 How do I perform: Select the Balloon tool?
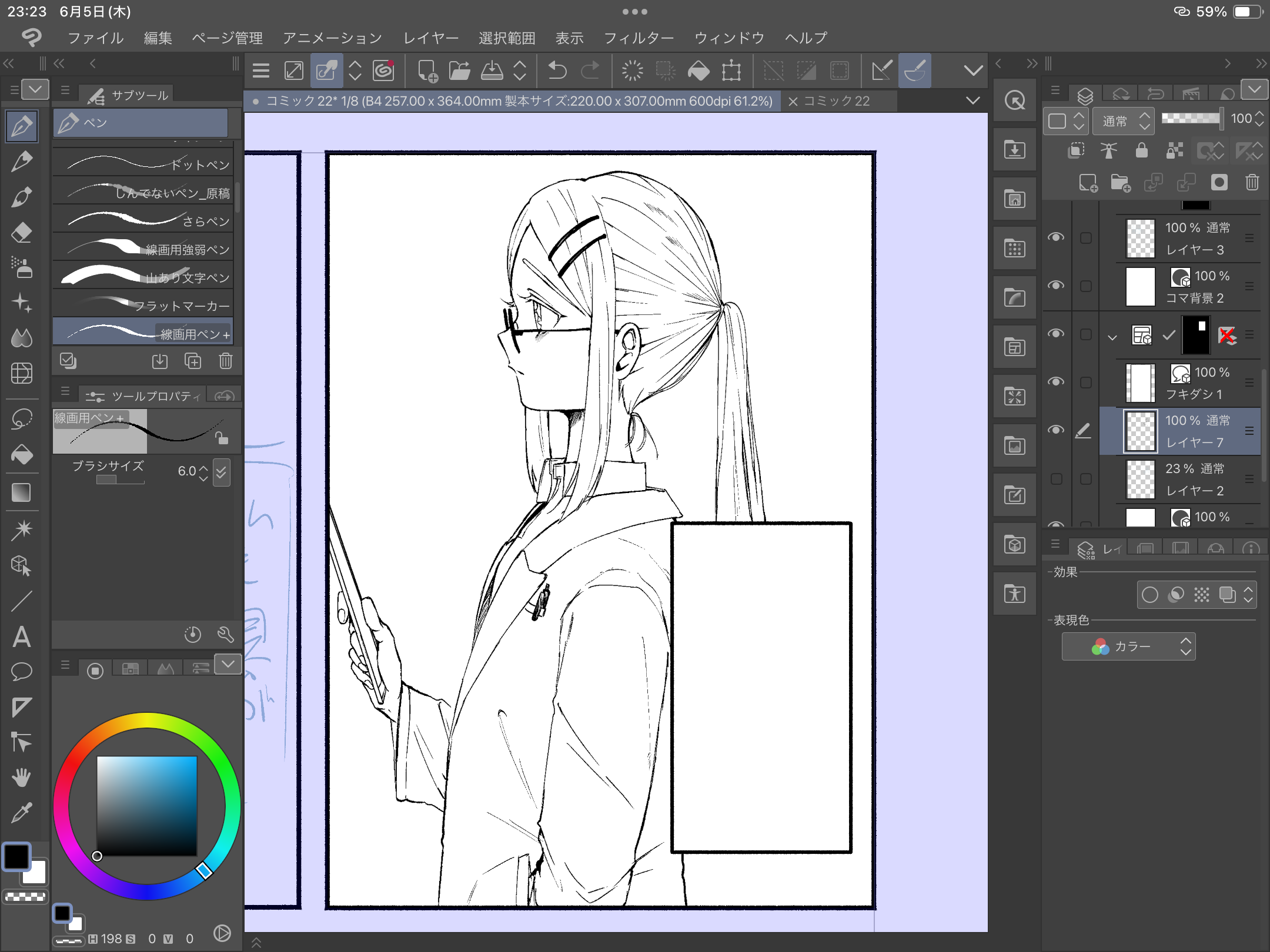point(22,672)
